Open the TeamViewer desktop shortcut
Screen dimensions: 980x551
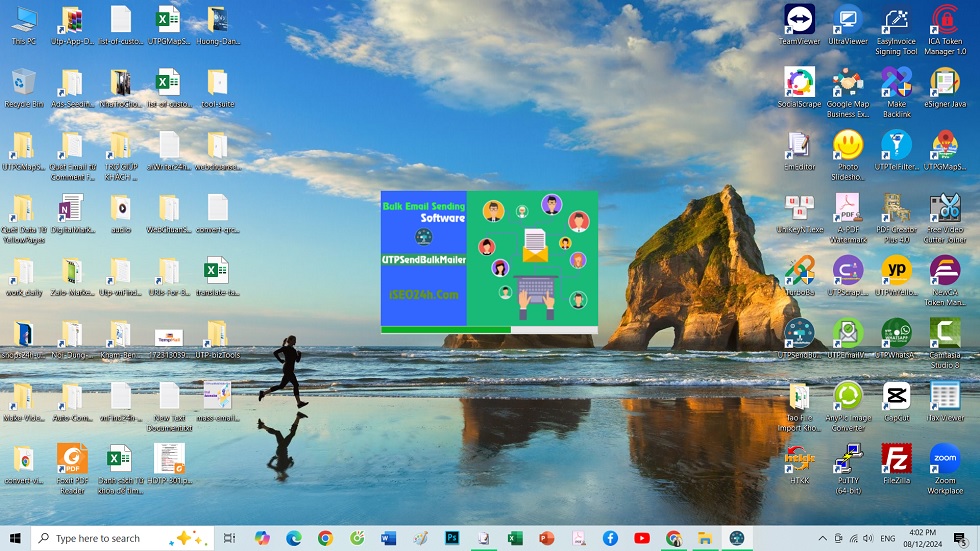[799, 21]
